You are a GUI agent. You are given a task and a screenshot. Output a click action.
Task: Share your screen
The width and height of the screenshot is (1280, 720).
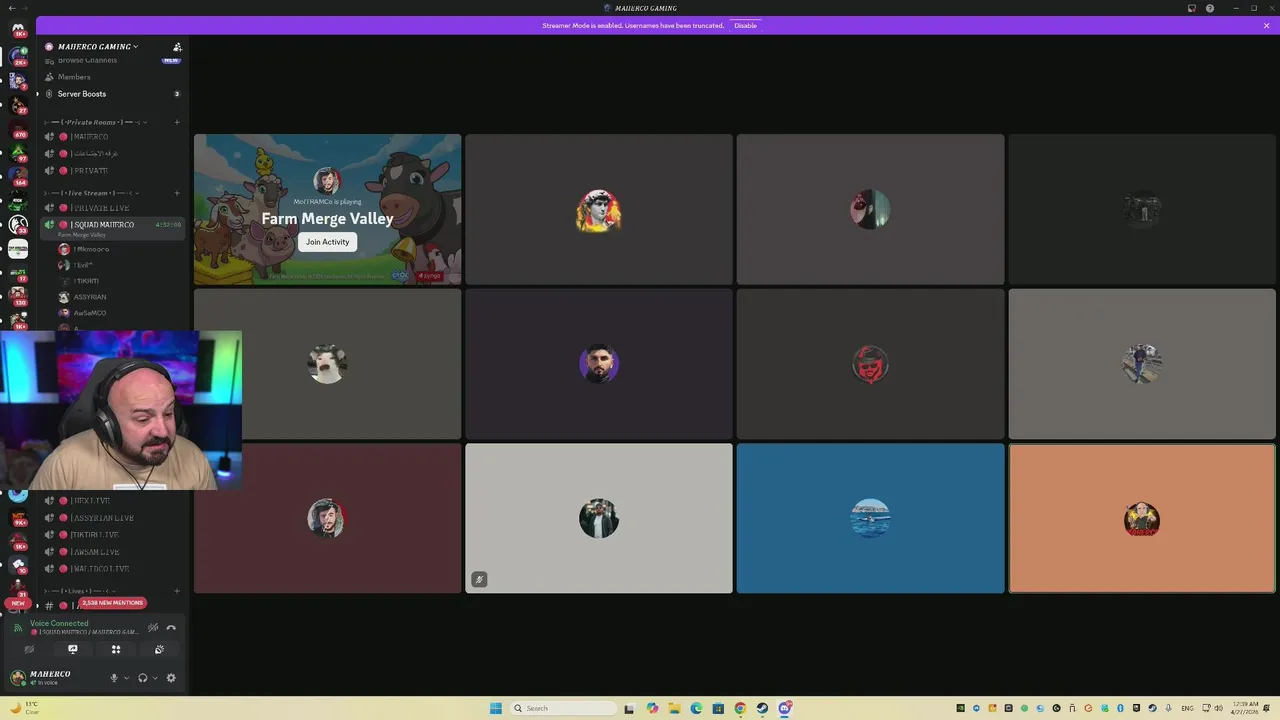coord(72,650)
